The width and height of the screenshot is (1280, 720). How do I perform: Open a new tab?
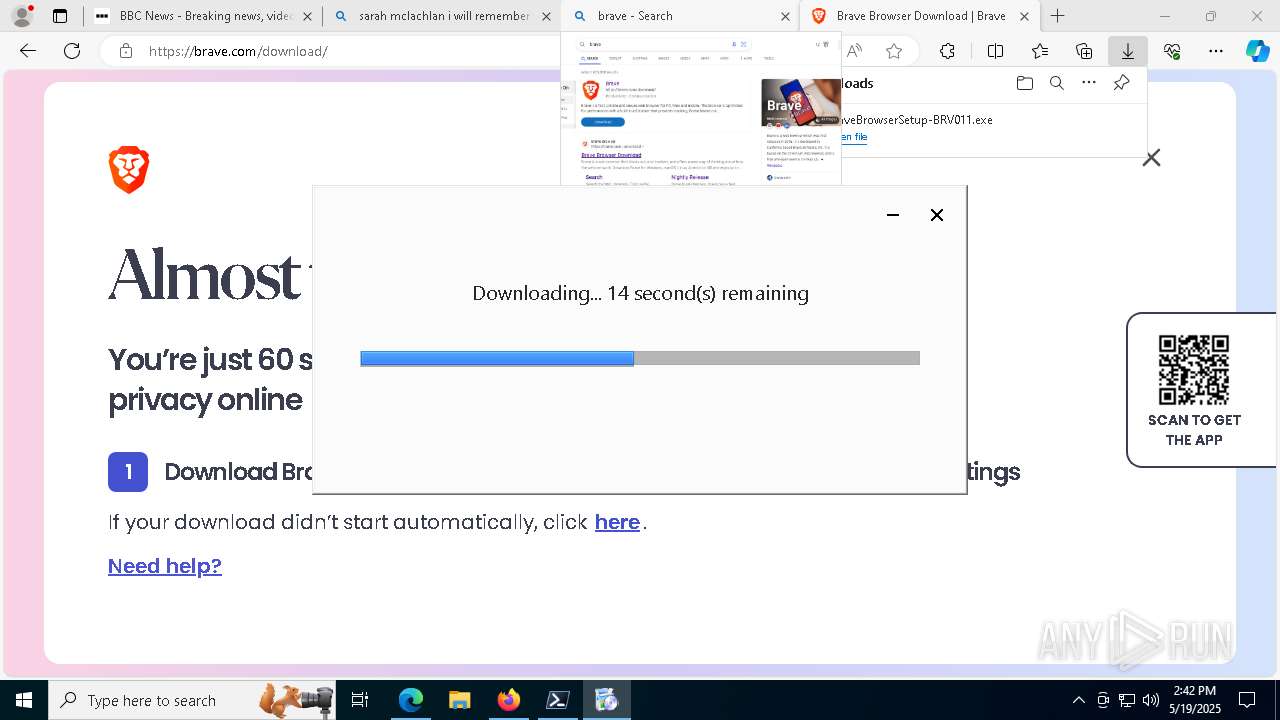1057,16
